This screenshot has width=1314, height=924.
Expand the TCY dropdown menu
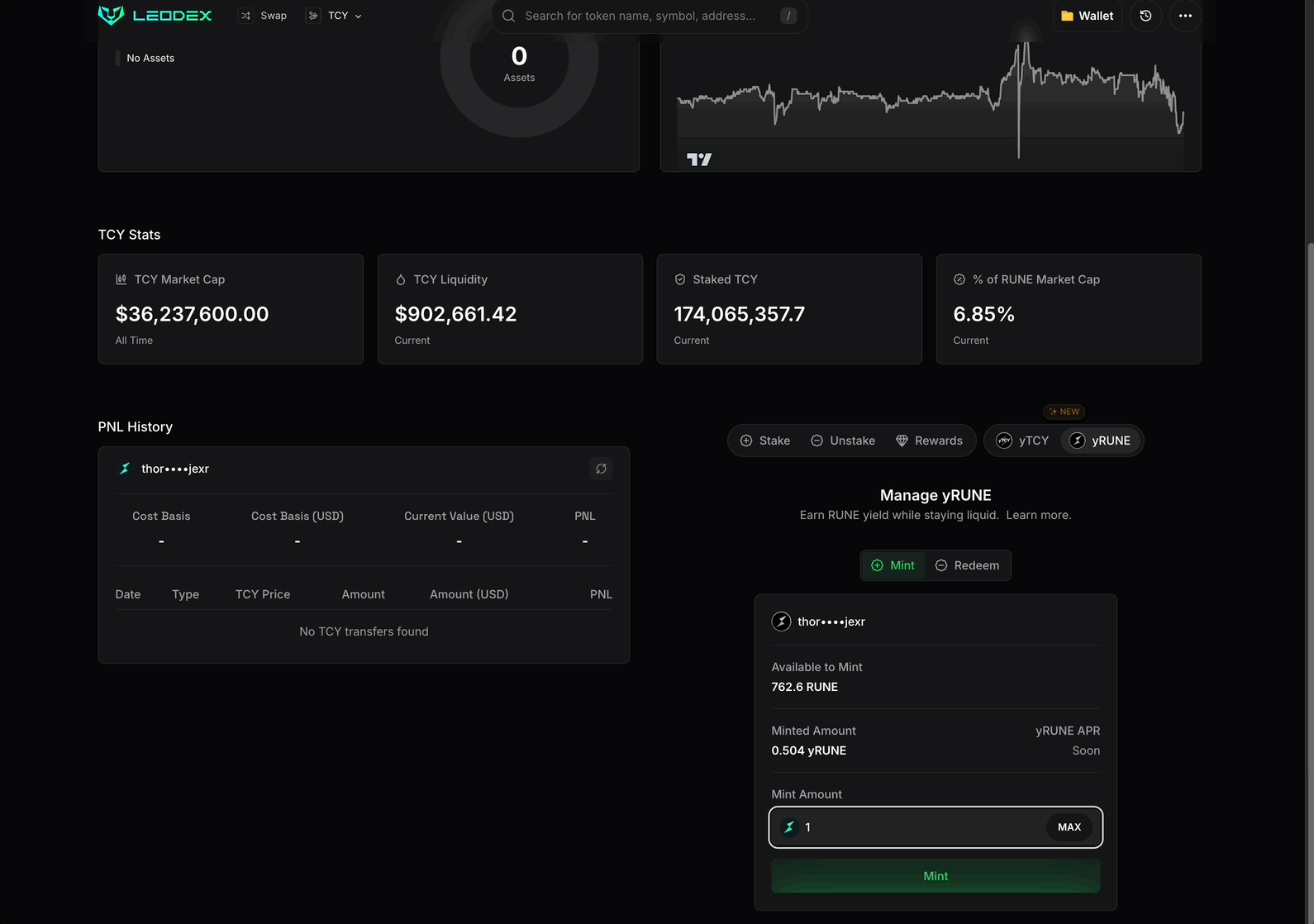(x=335, y=16)
